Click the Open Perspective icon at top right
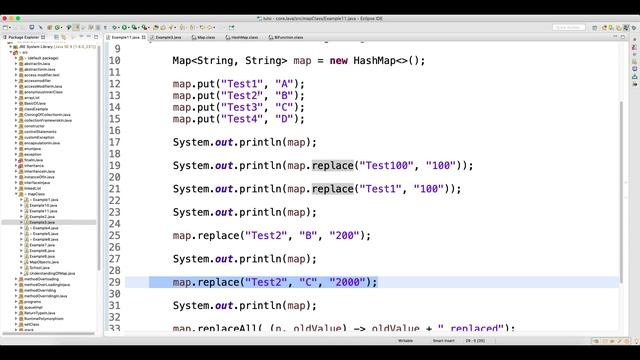Viewport: 640px width, 360px height. [595, 27]
